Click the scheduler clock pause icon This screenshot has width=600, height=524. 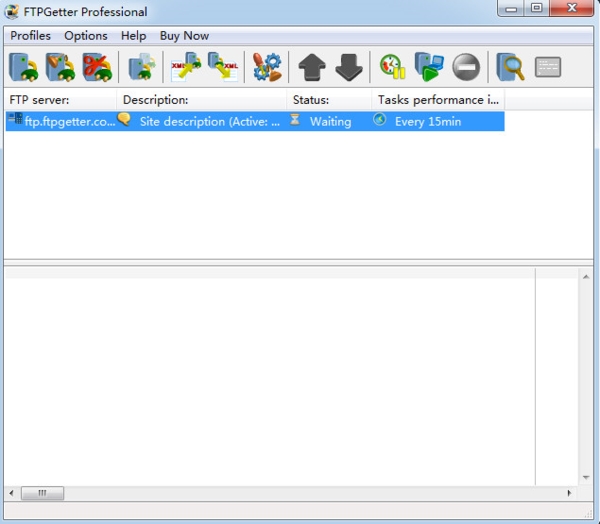point(393,67)
